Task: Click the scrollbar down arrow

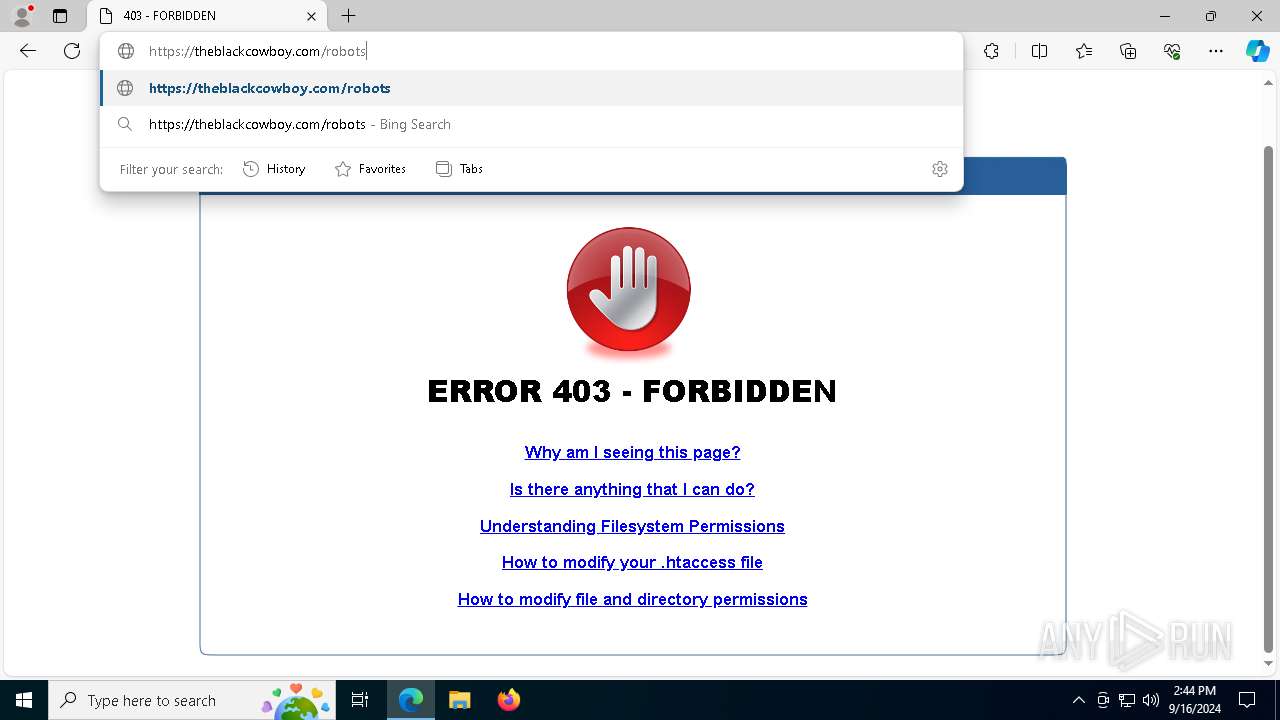Action: pyautogui.click(x=1268, y=664)
